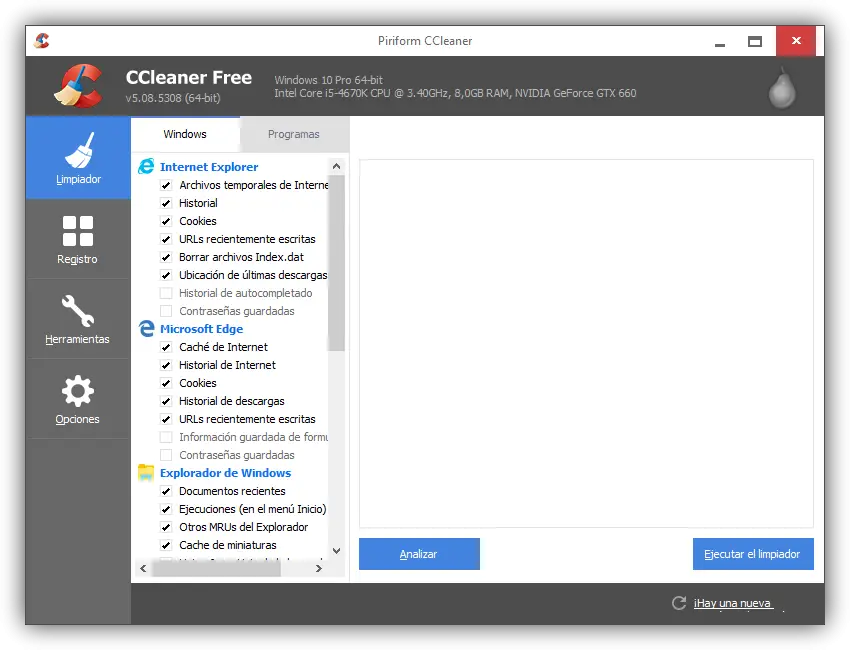Open the Herramientas wrench section

coord(78,319)
